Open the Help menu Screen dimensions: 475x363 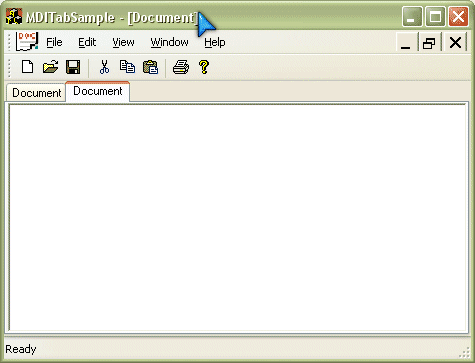coord(215,42)
